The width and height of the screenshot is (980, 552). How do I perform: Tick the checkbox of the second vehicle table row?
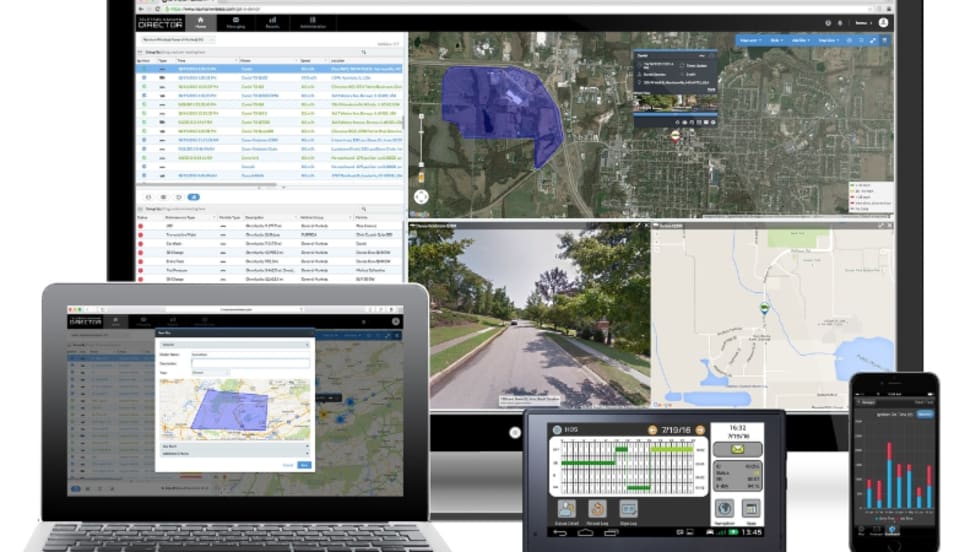click(x=145, y=78)
